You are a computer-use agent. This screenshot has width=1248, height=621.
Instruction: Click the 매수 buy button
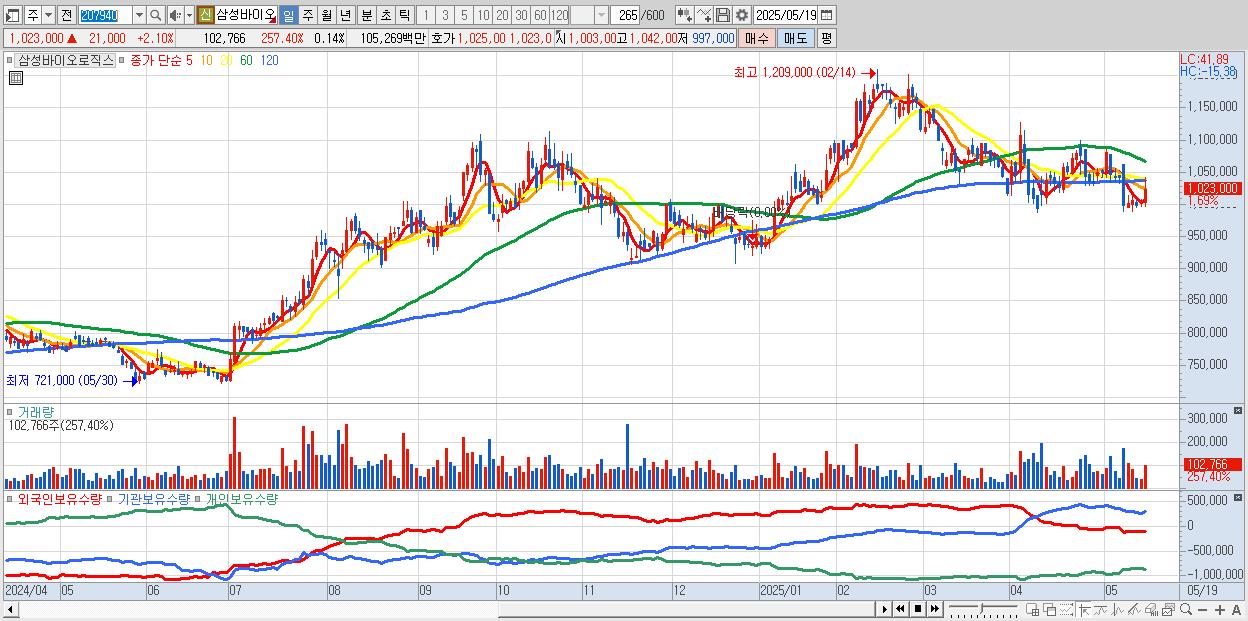point(757,38)
